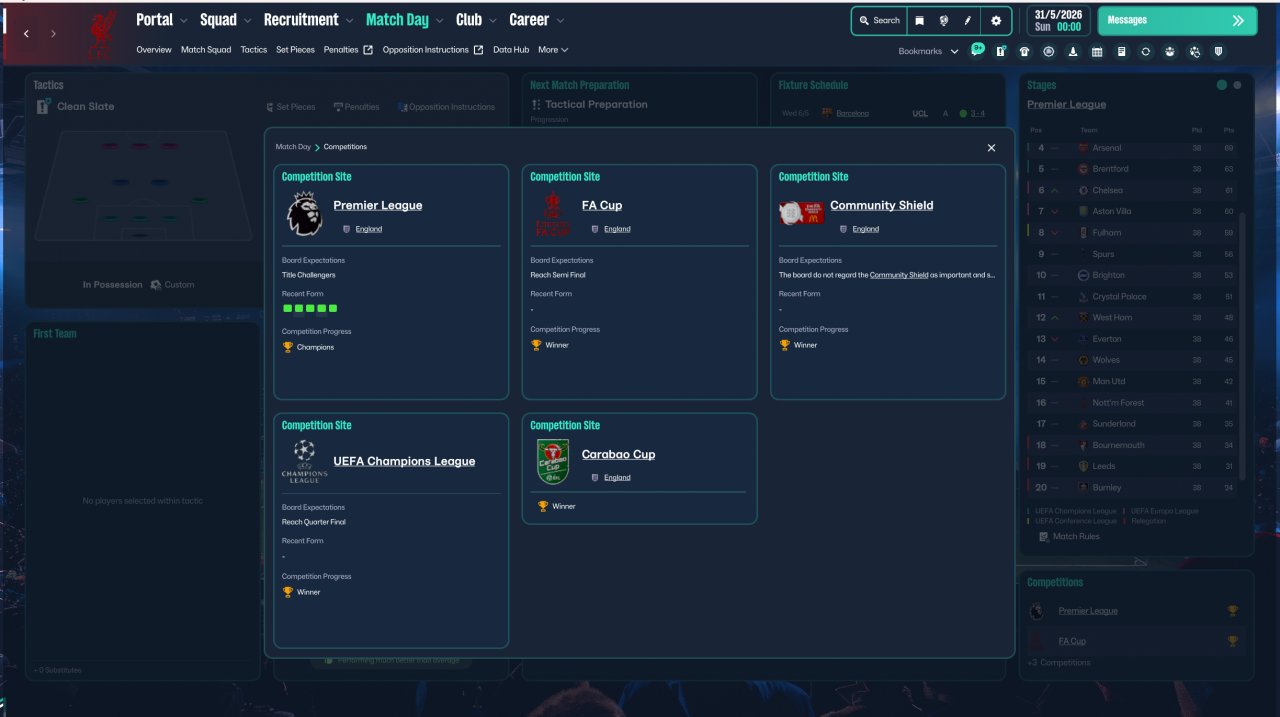Click the Premier League lion logo
The height and width of the screenshot is (717, 1280).
click(x=303, y=215)
